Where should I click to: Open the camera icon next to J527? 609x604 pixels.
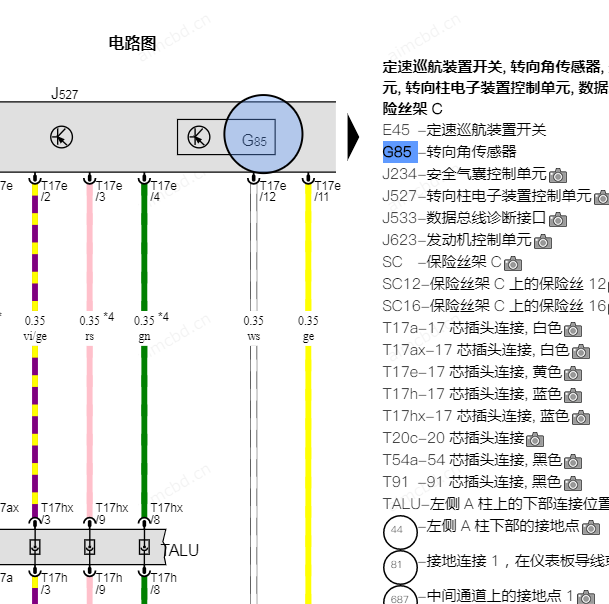coord(602,197)
